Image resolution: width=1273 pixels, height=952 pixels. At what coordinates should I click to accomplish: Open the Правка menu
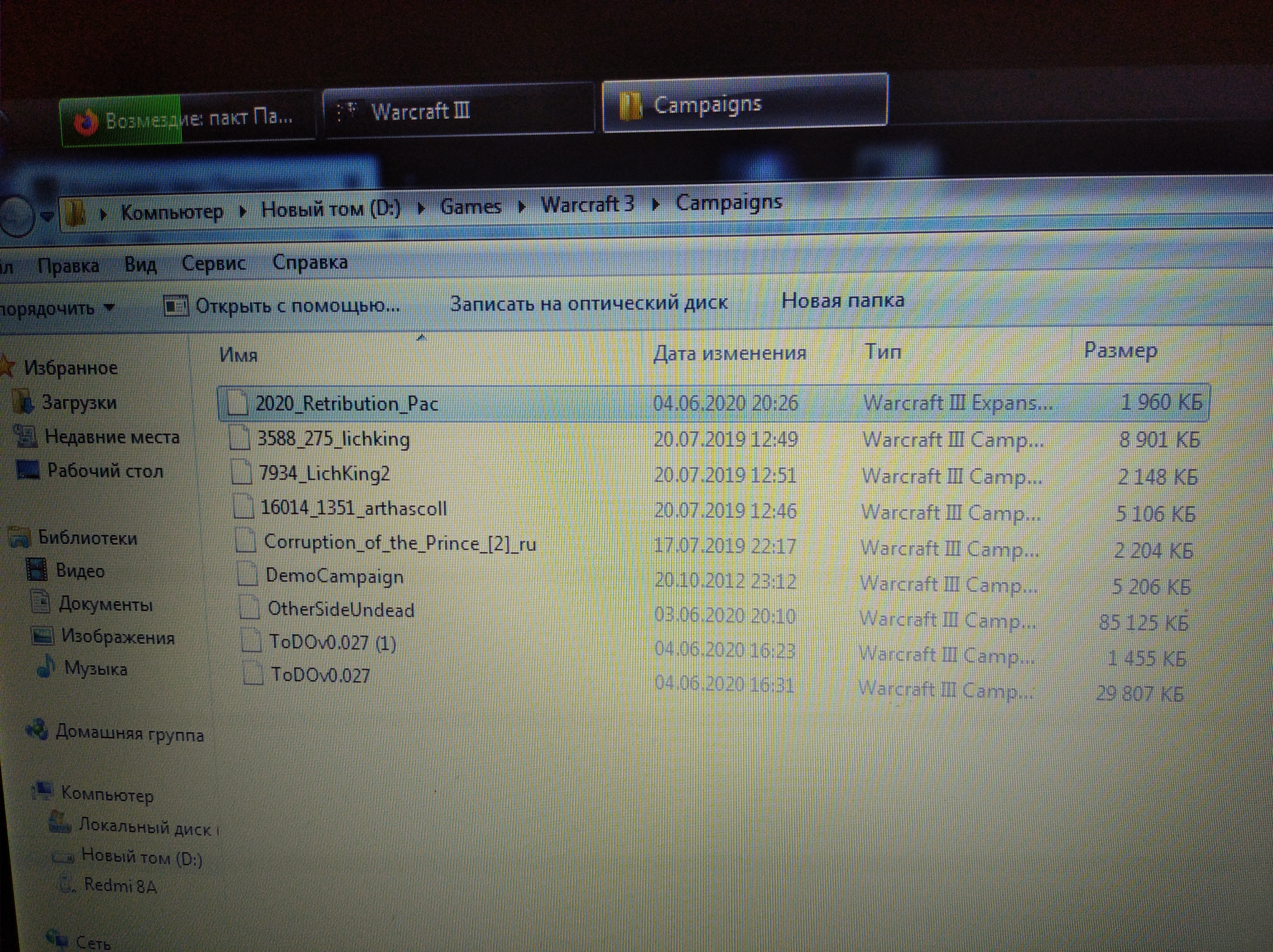pyautogui.click(x=68, y=266)
